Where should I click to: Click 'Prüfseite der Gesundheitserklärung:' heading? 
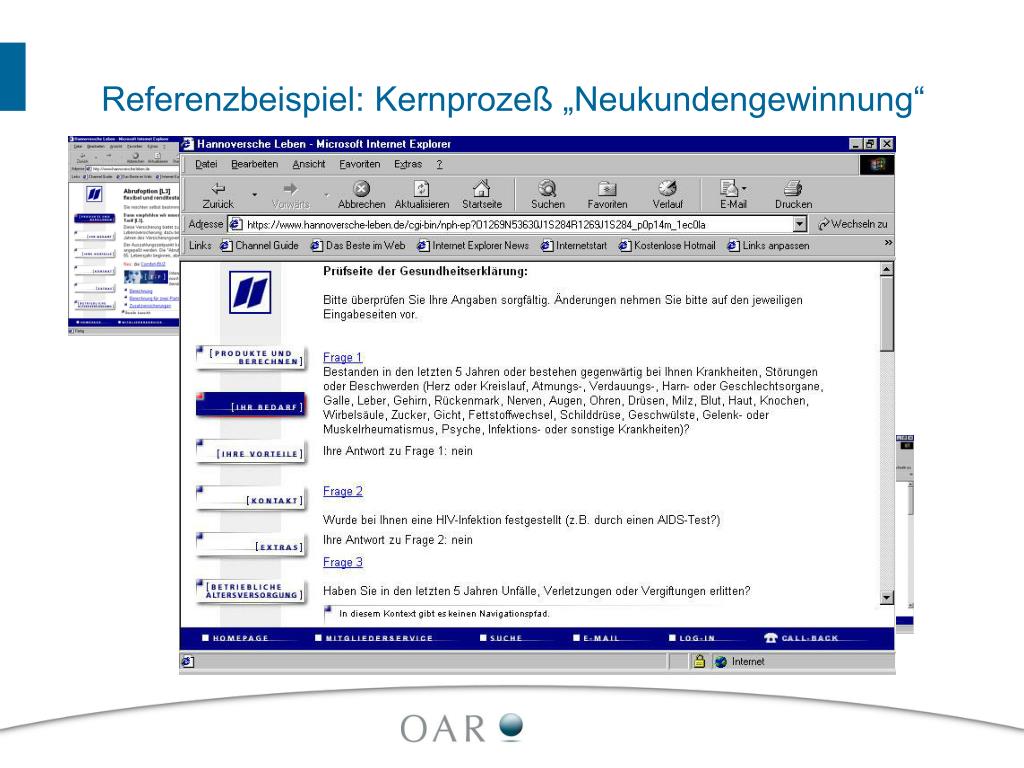(x=425, y=271)
